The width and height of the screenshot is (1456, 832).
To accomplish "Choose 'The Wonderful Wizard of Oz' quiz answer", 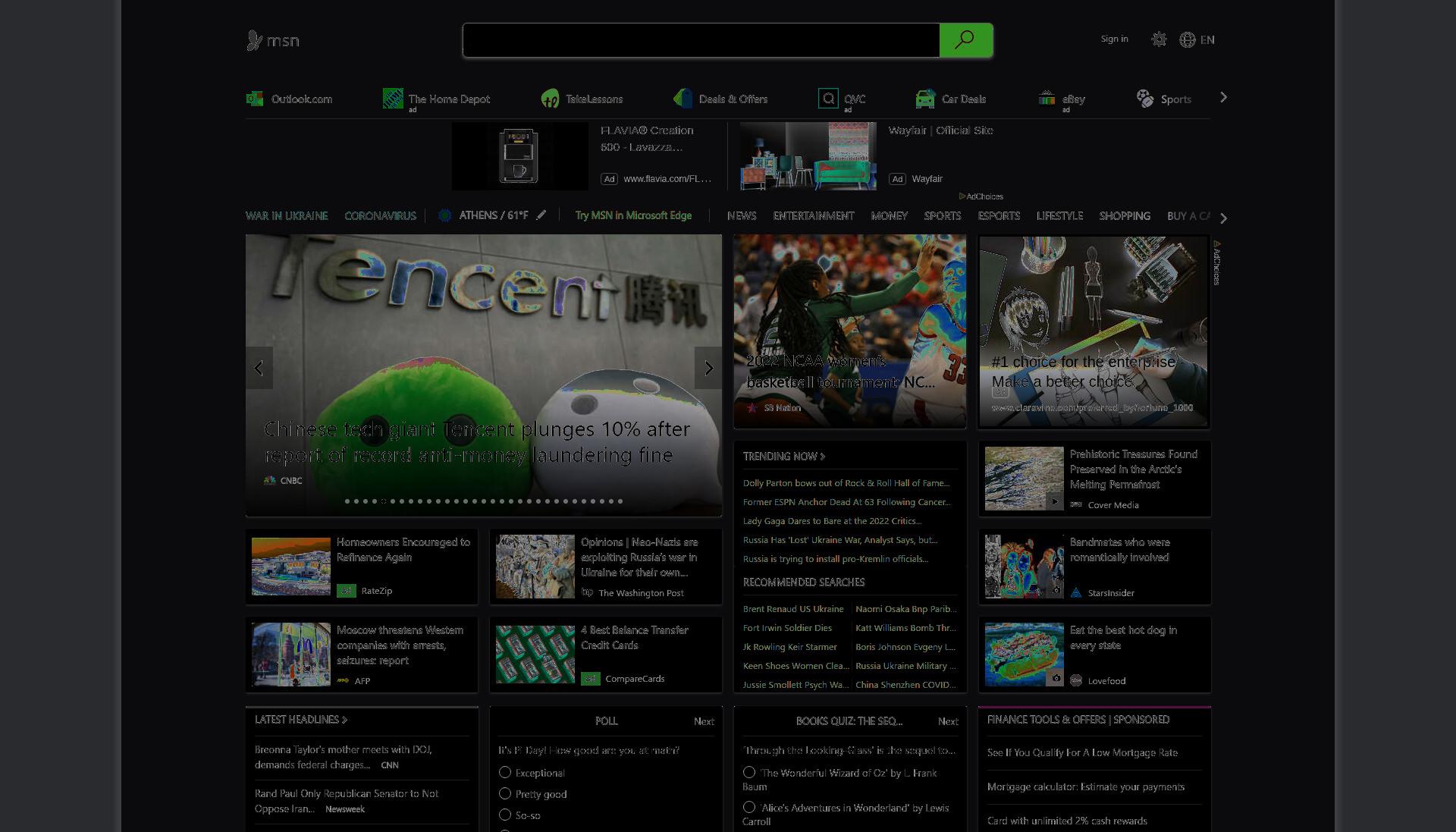I will pos(749,772).
